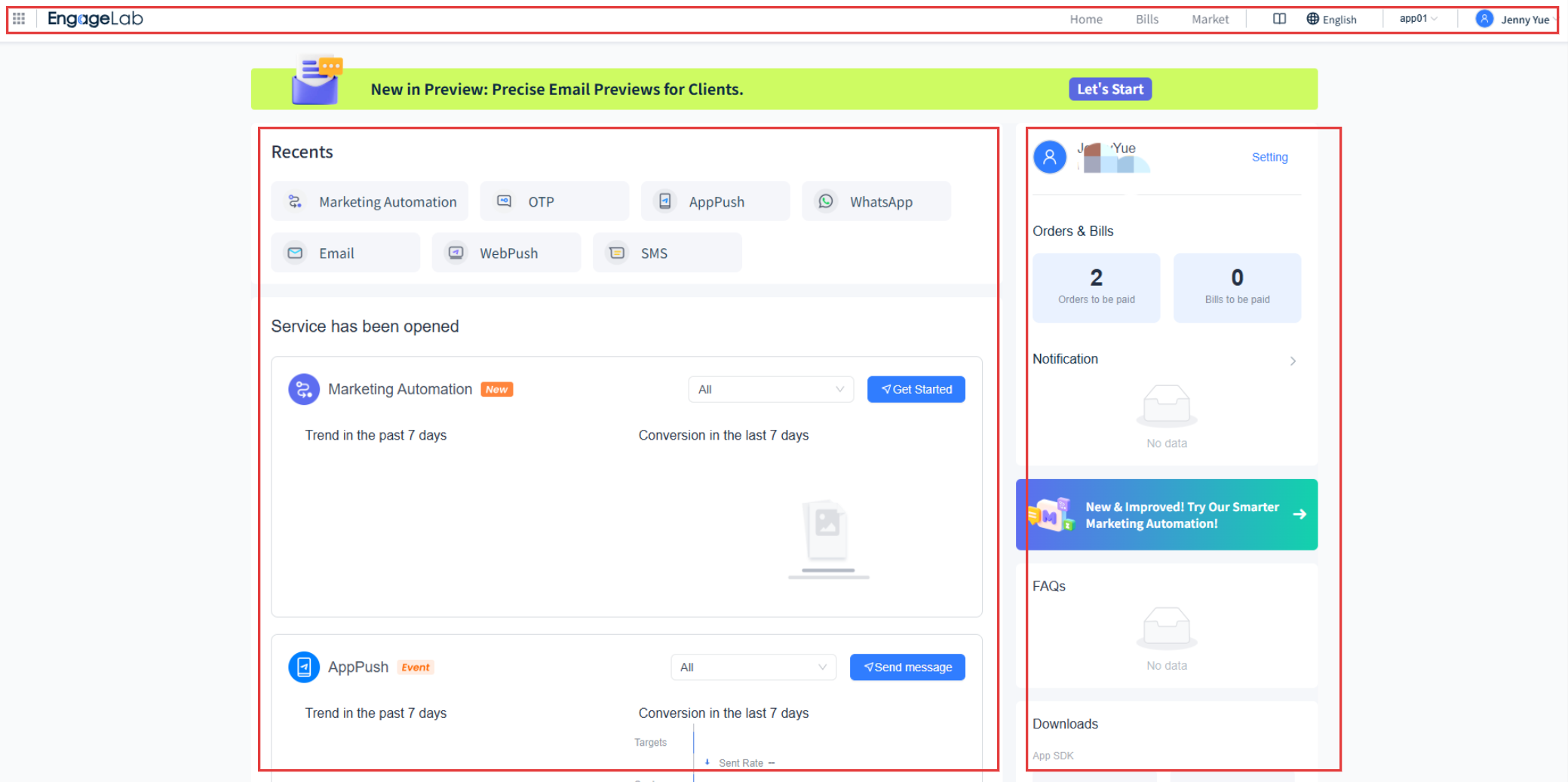Click the profile avatar beside Setting

(x=1050, y=157)
